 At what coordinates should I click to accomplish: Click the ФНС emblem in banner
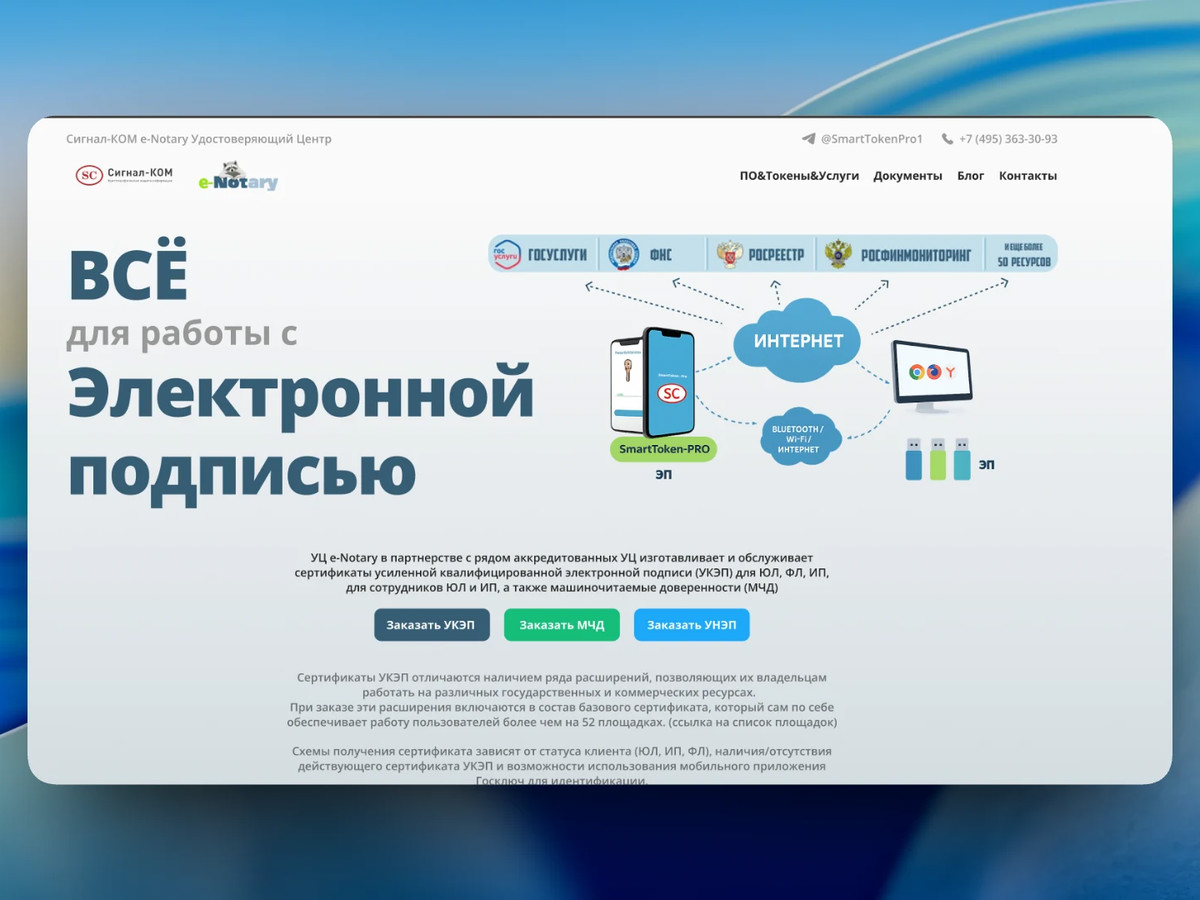click(625, 255)
